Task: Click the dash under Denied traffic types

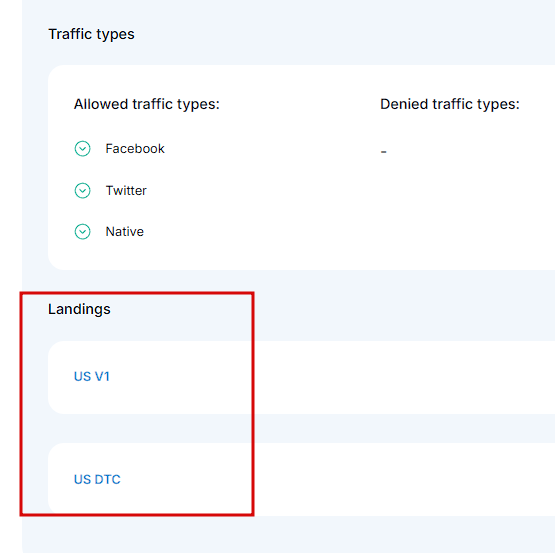Action: (x=383, y=152)
